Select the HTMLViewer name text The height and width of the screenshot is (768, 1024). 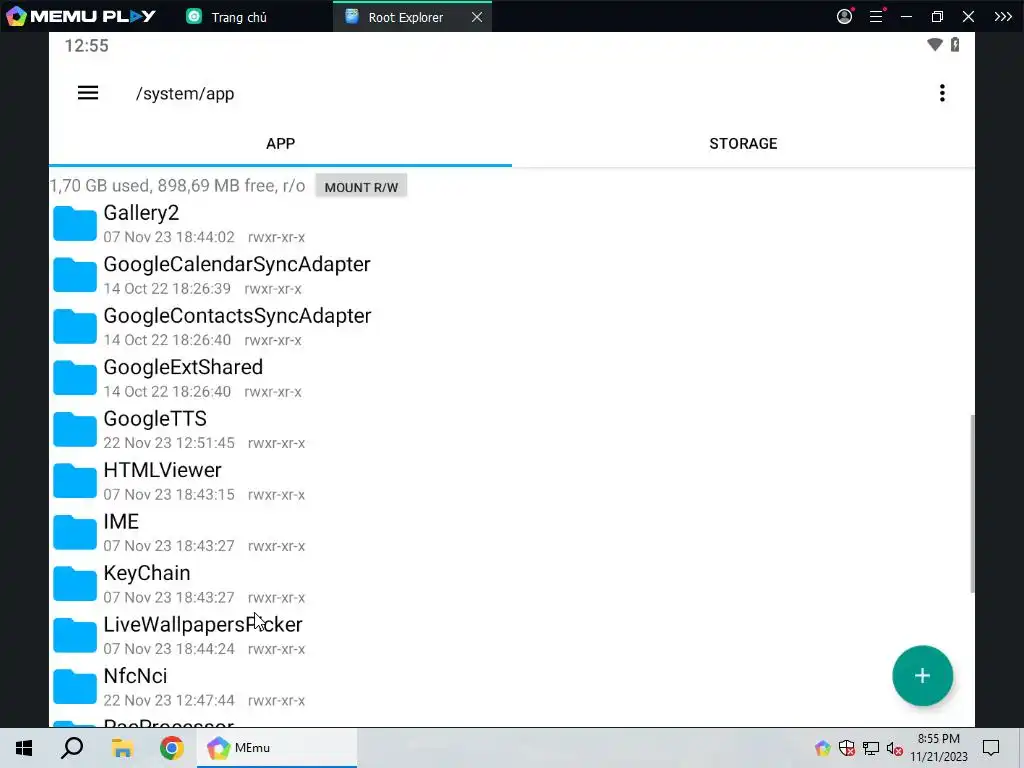162,470
